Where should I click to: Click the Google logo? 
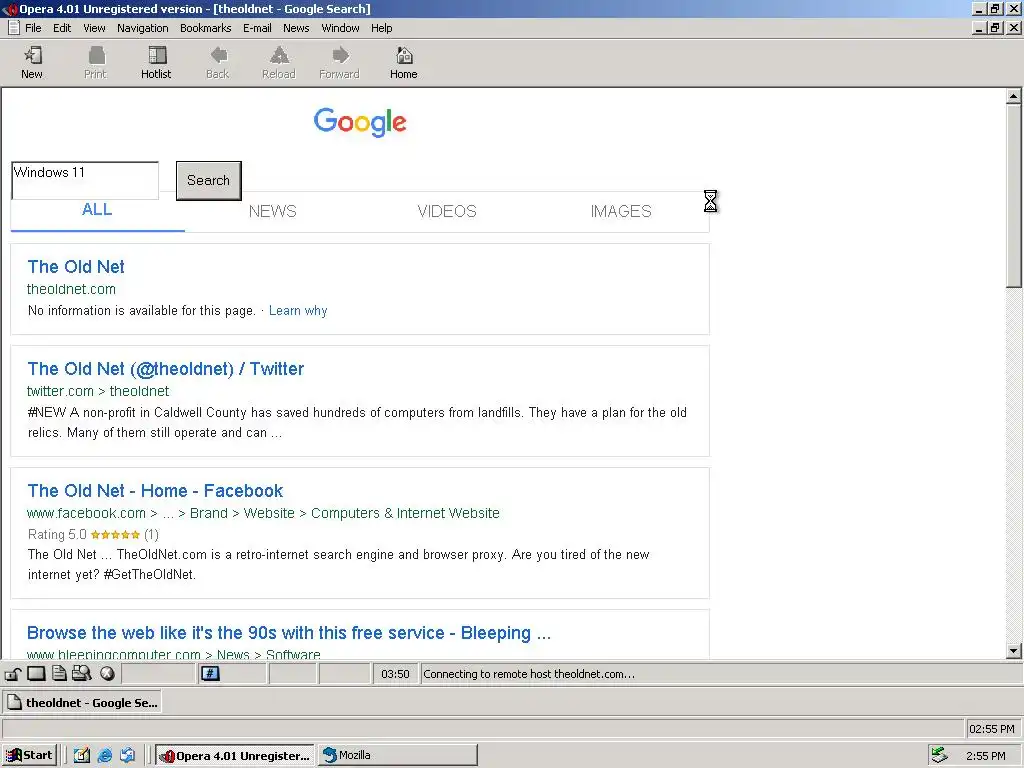[x=360, y=122]
